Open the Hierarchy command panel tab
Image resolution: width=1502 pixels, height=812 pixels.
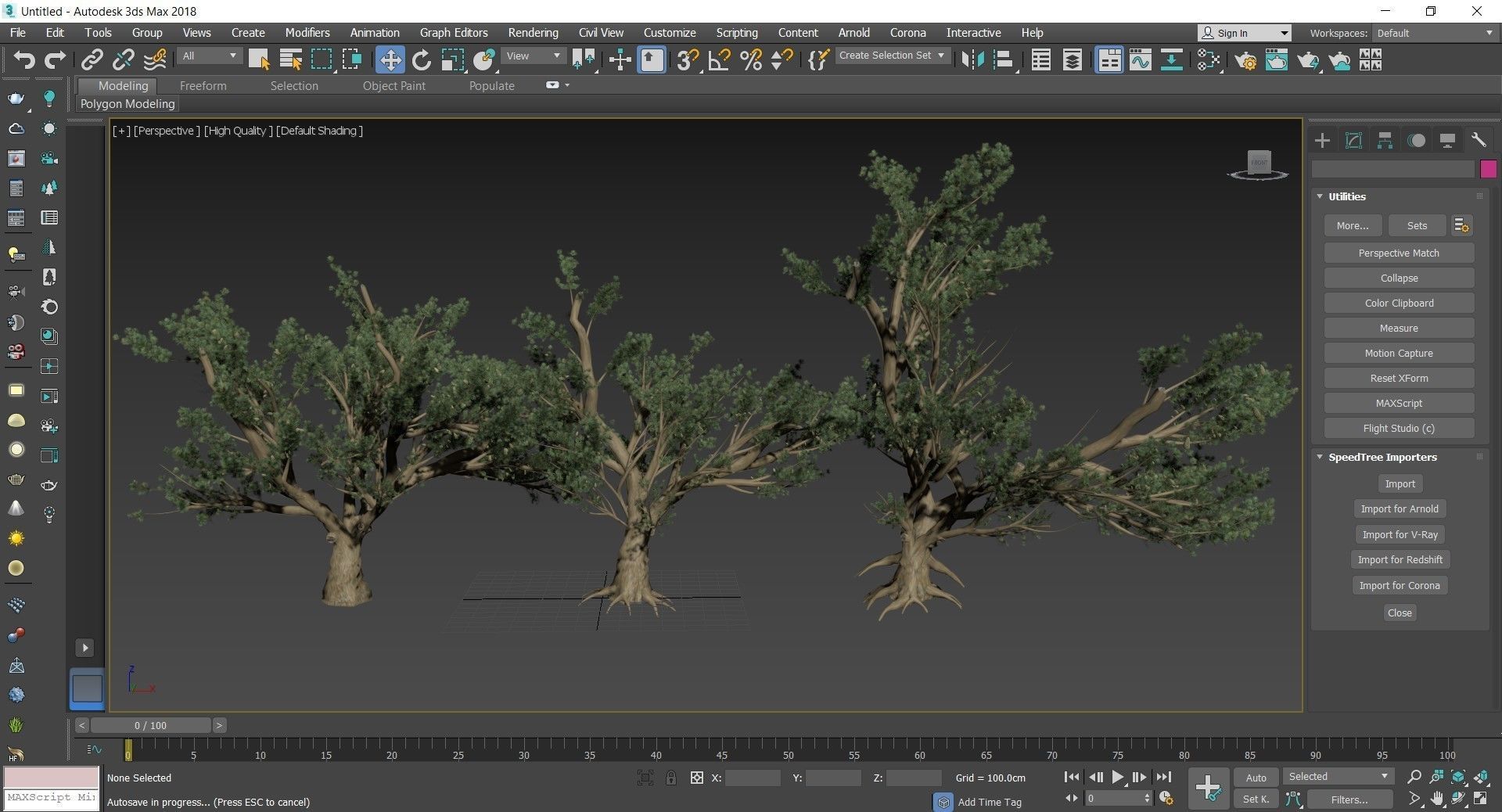pos(1385,140)
